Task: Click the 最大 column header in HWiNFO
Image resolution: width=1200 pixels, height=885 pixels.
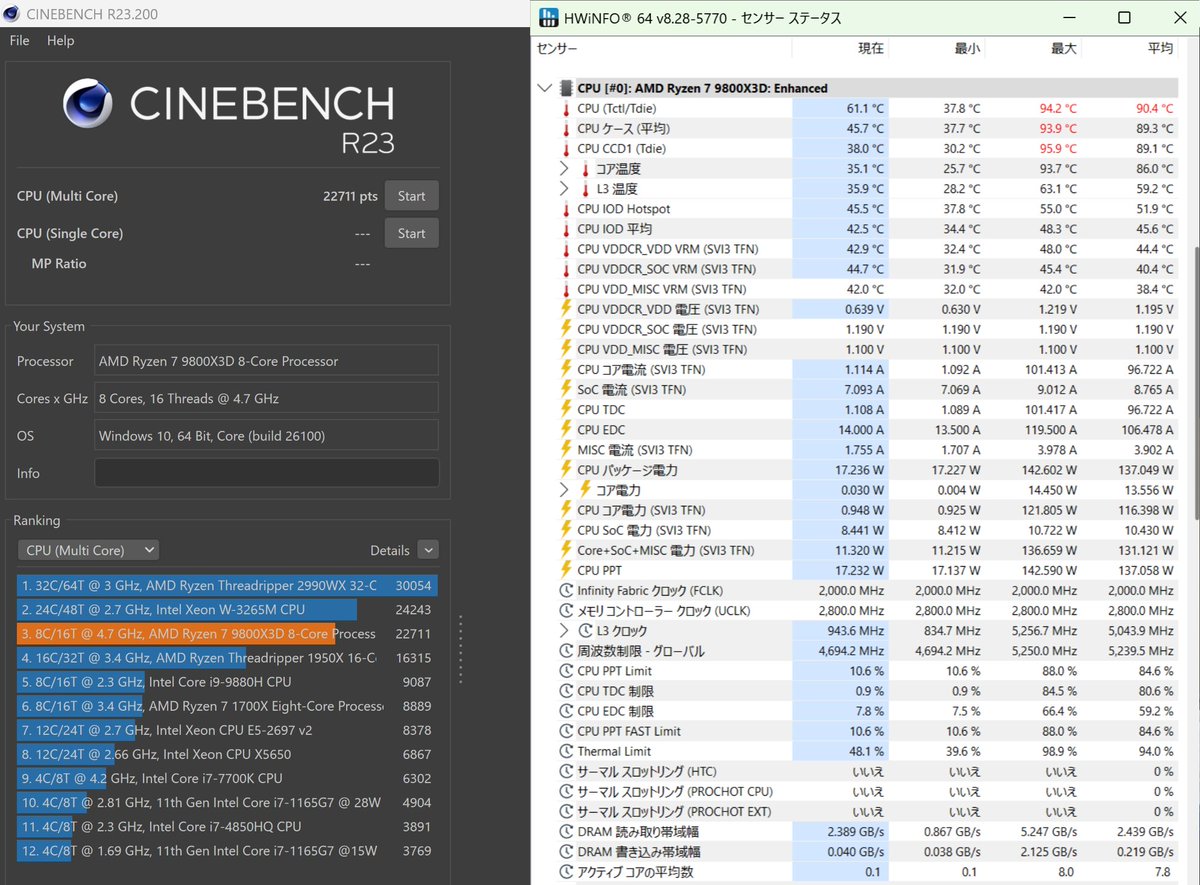Action: tap(1063, 48)
